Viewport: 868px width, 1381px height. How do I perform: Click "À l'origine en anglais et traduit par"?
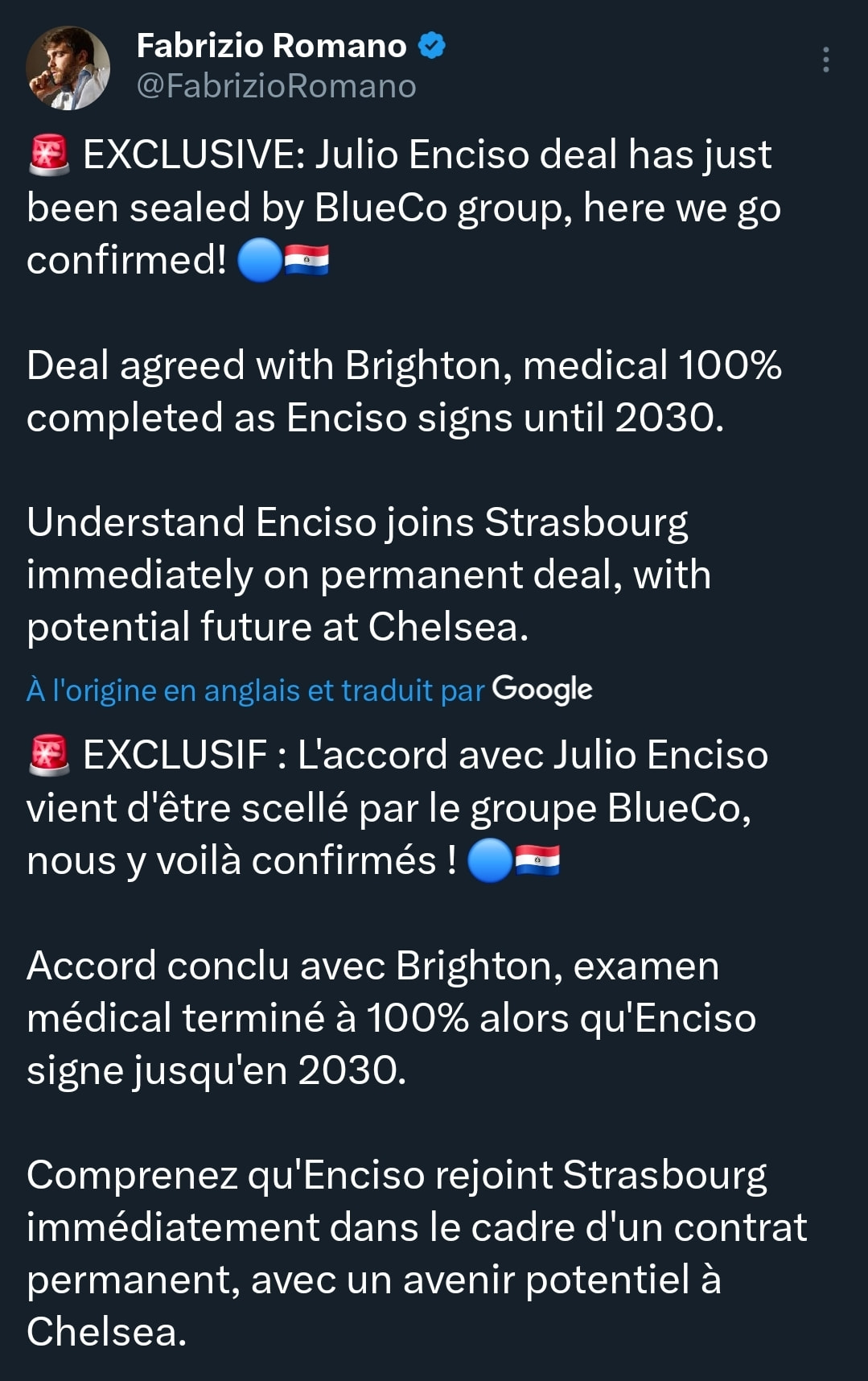point(255,690)
